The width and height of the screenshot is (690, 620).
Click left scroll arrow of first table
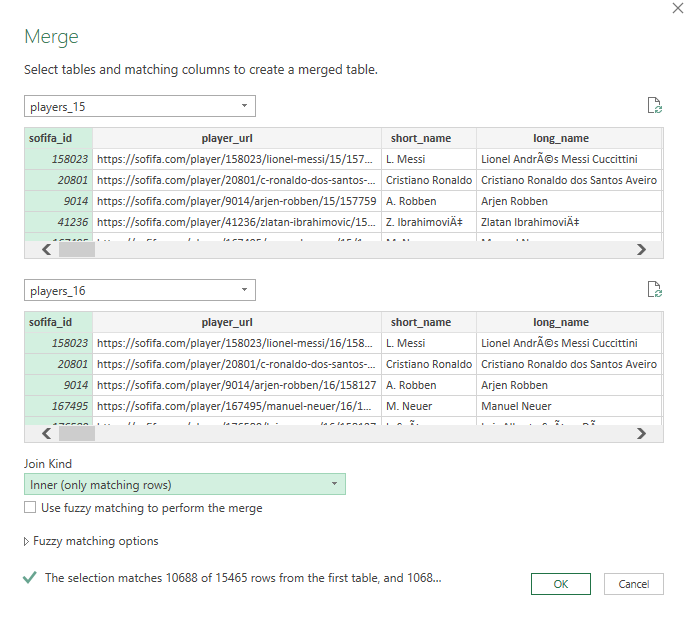(x=47, y=250)
